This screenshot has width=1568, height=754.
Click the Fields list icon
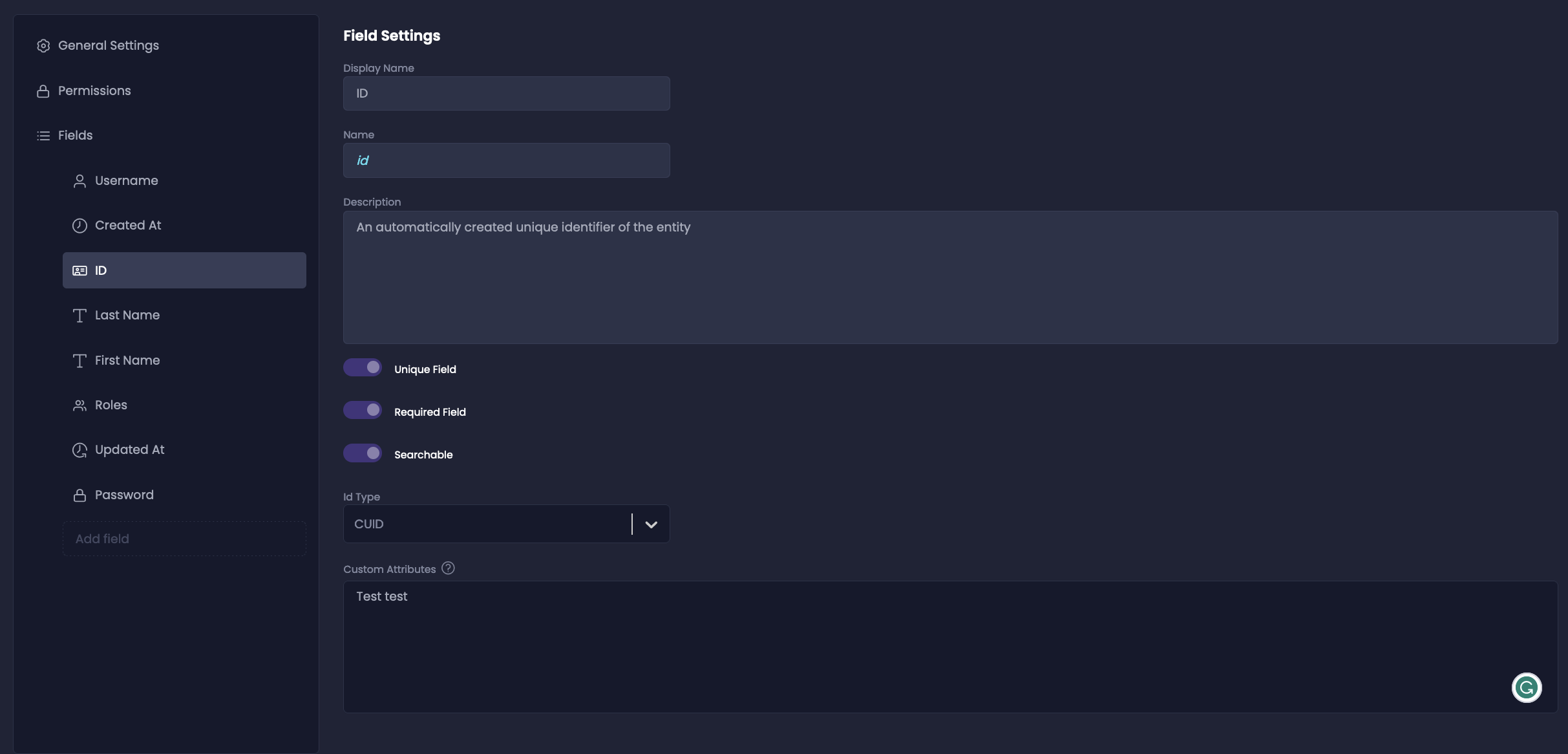tap(43, 135)
